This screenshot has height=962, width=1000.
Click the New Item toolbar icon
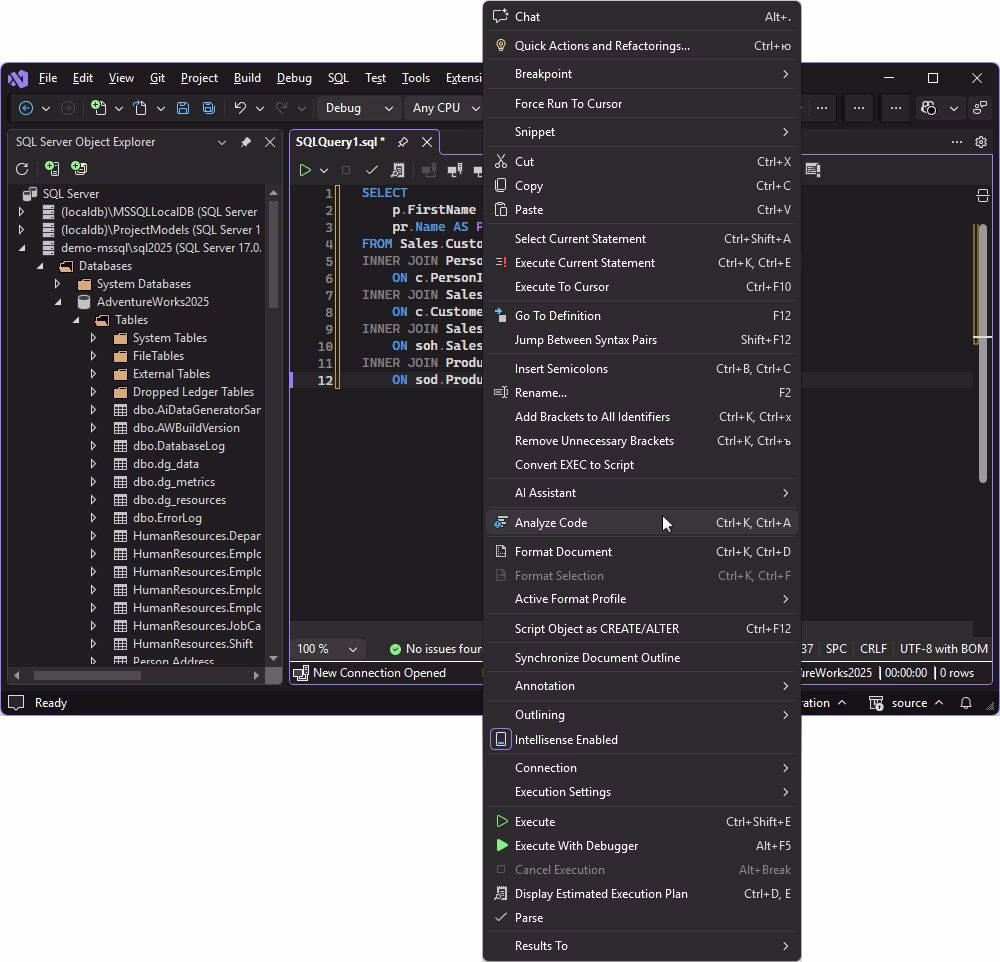tap(98, 108)
